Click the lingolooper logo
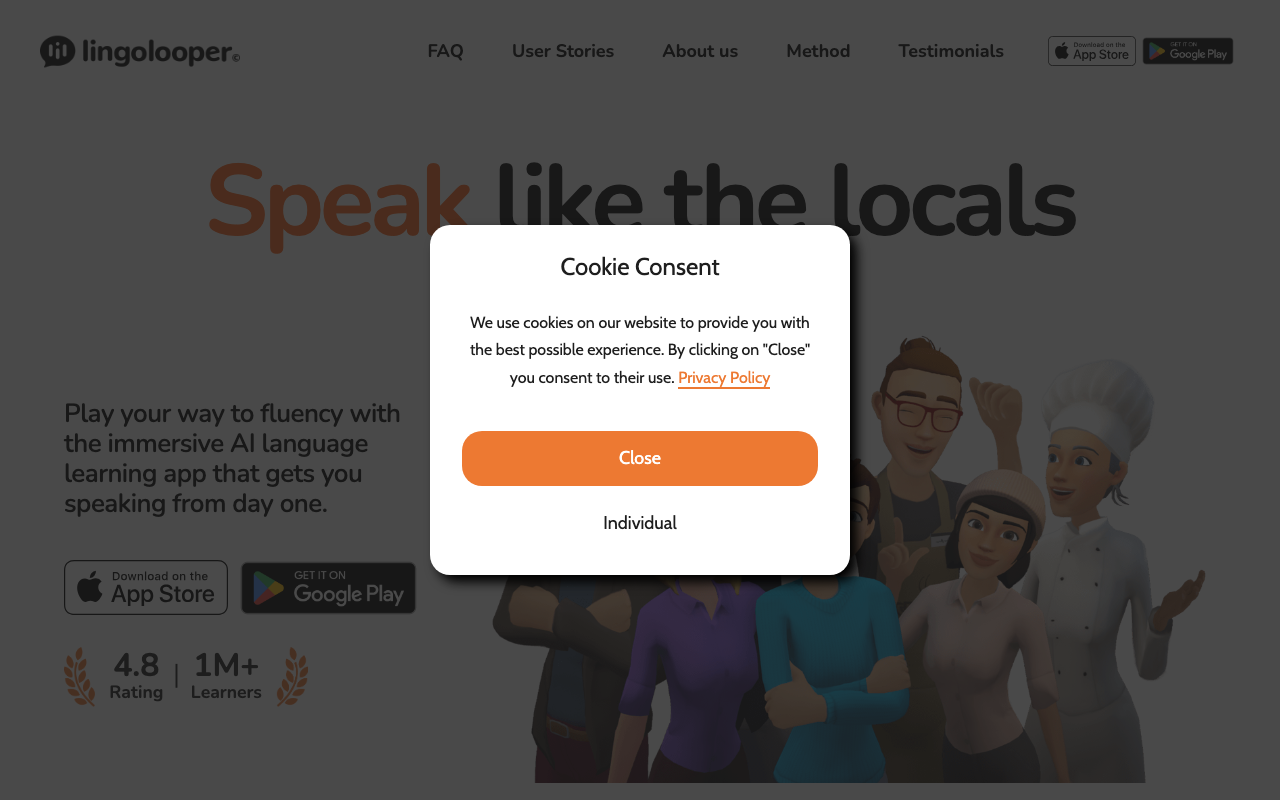 click(140, 51)
